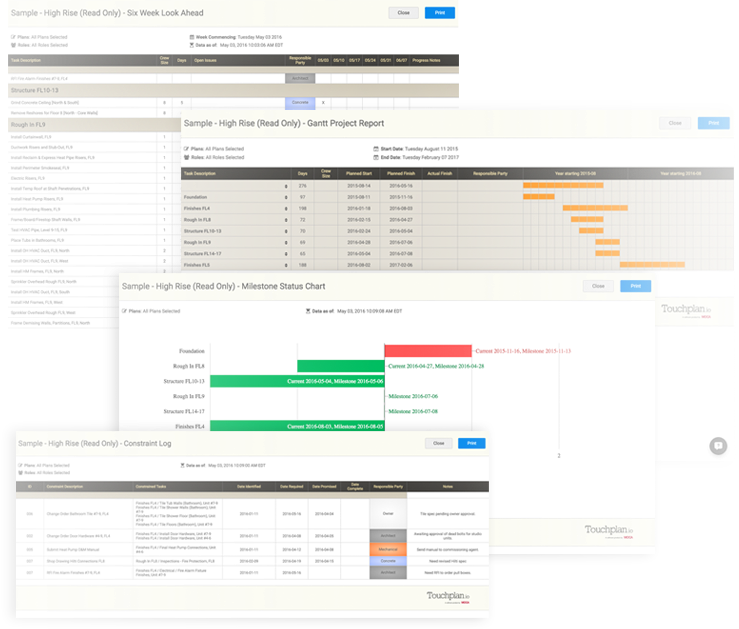This screenshot has height=629, width=739.
Task: Expand the unnamed top row in Gantt report
Action: pos(286,186)
